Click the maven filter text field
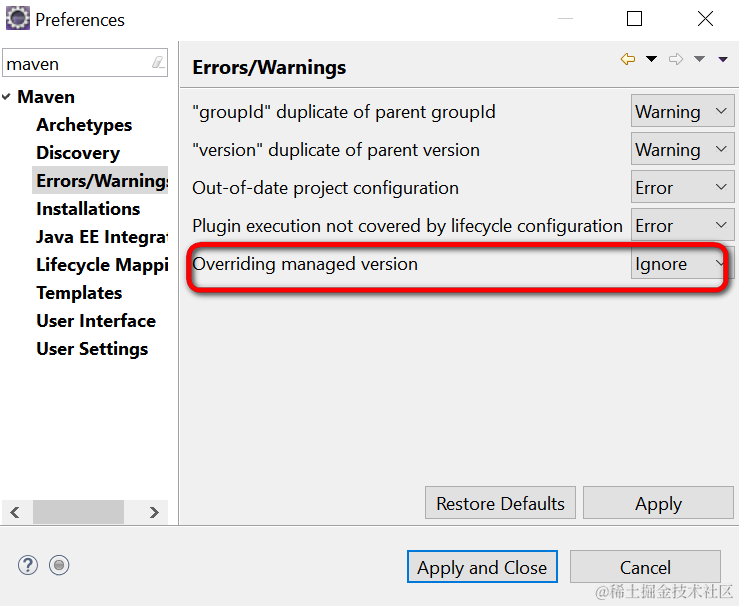The height and width of the screenshot is (606, 739). point(75,64)
